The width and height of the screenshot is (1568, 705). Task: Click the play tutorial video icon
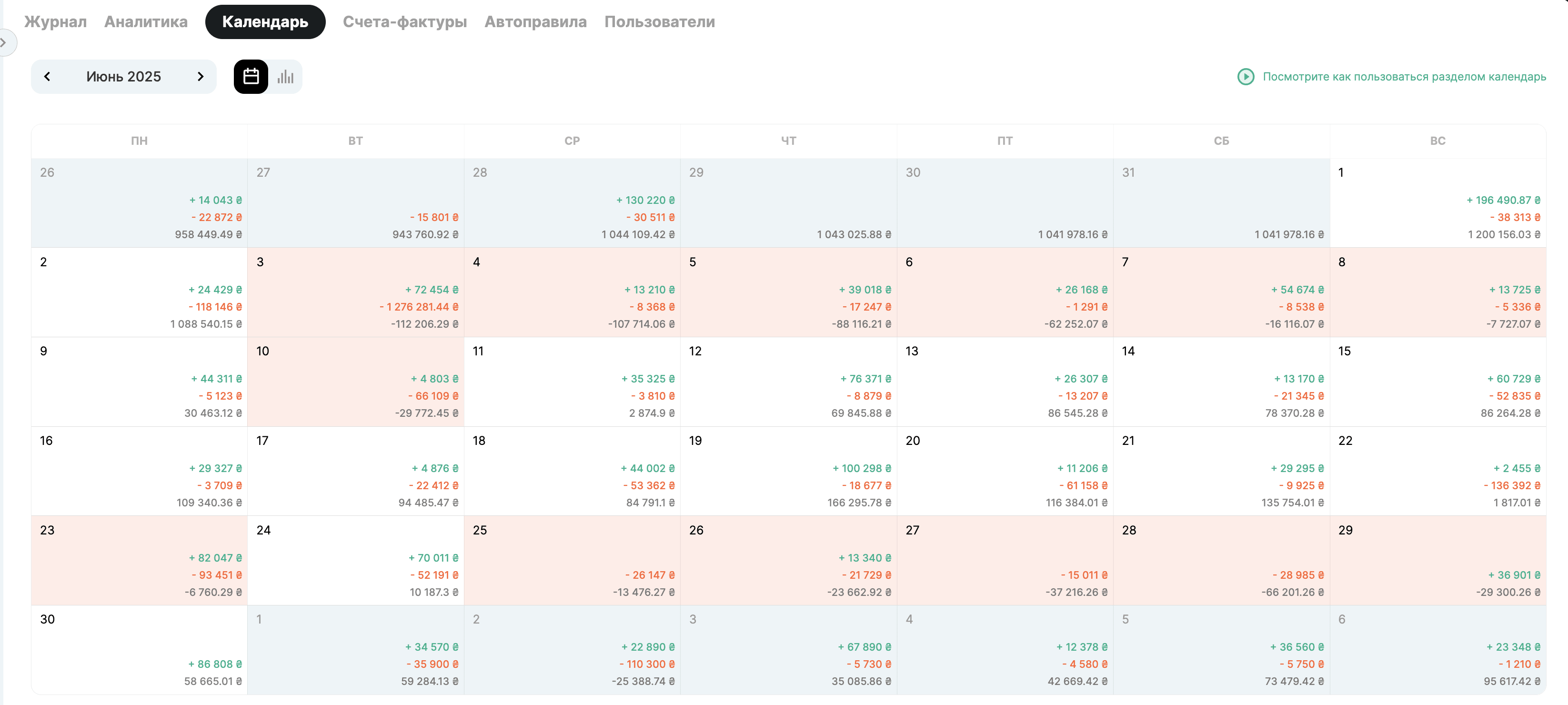click(1246, 77)
